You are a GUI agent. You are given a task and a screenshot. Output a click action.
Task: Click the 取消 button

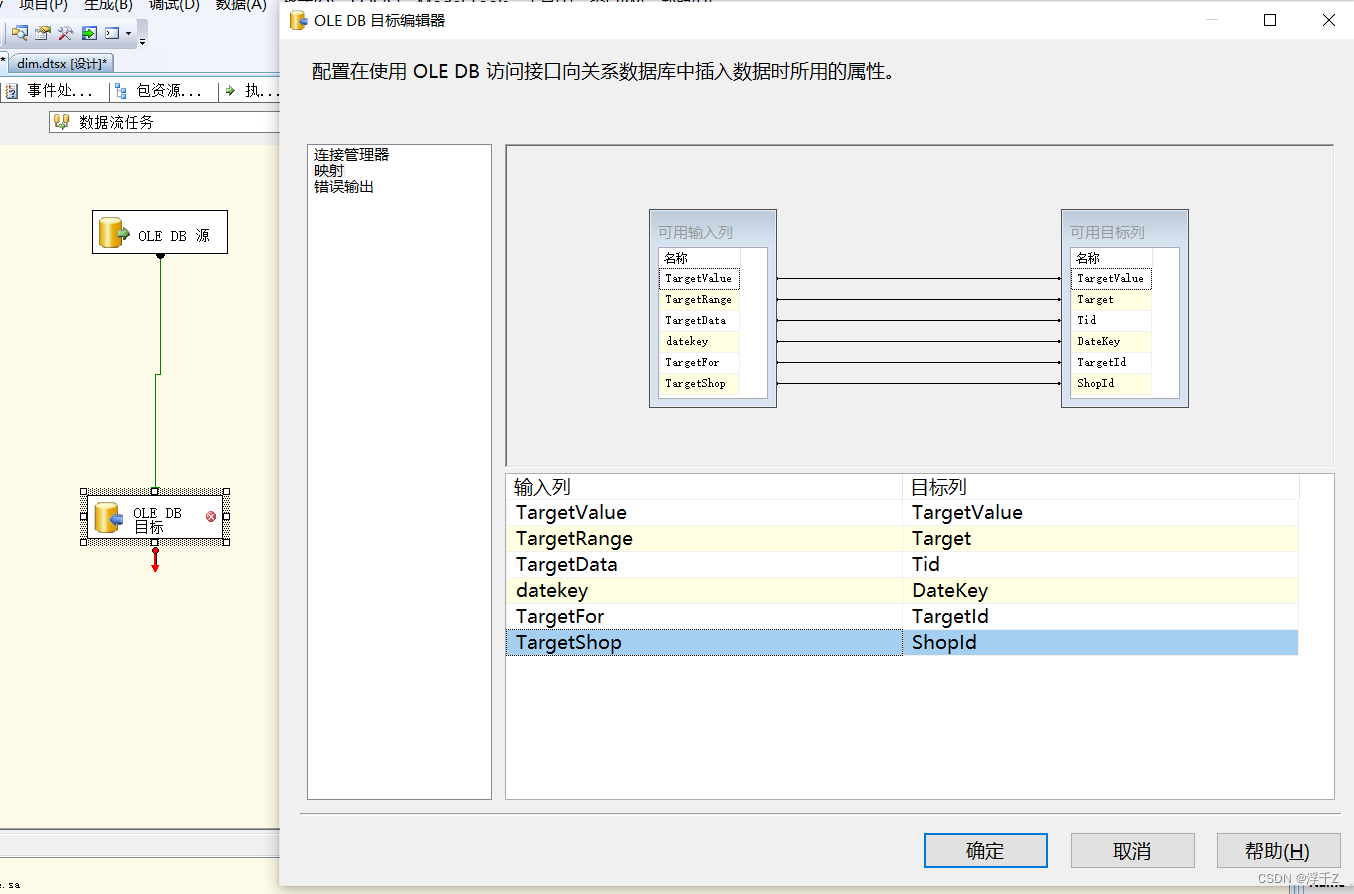pyautogui.click(x=1132, y=851)
